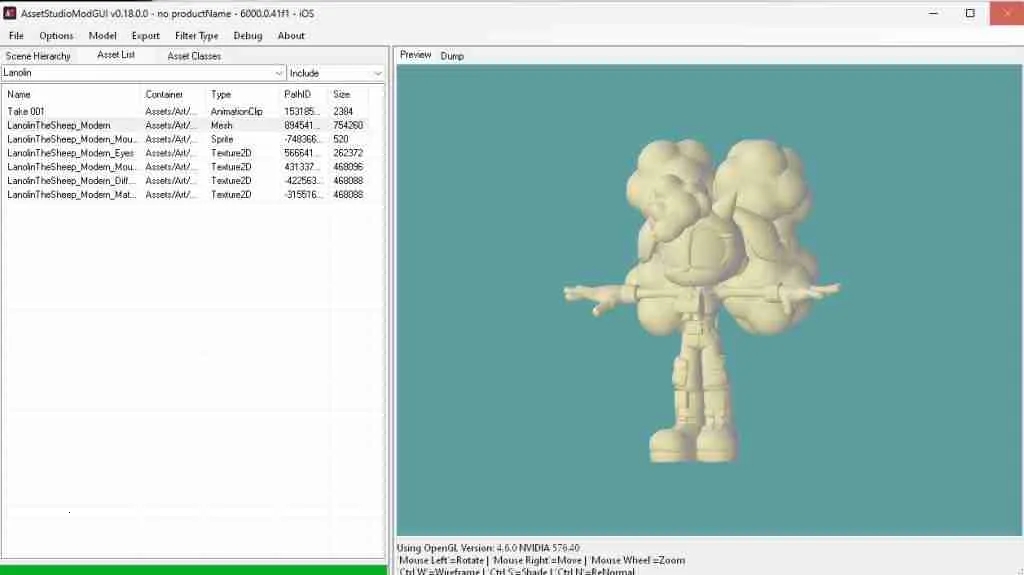Sort assets by Size column header
The height and width of the screenshot is (575, 1024).
point(349,95)
